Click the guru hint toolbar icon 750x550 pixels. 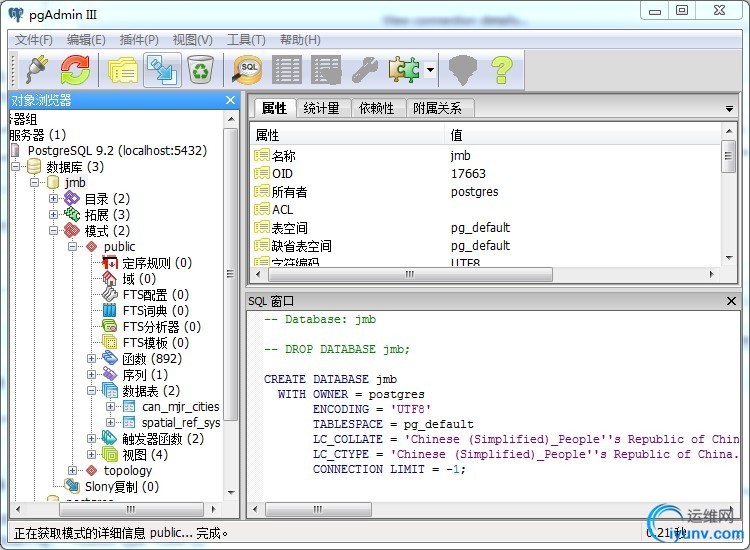pos(463,70)
